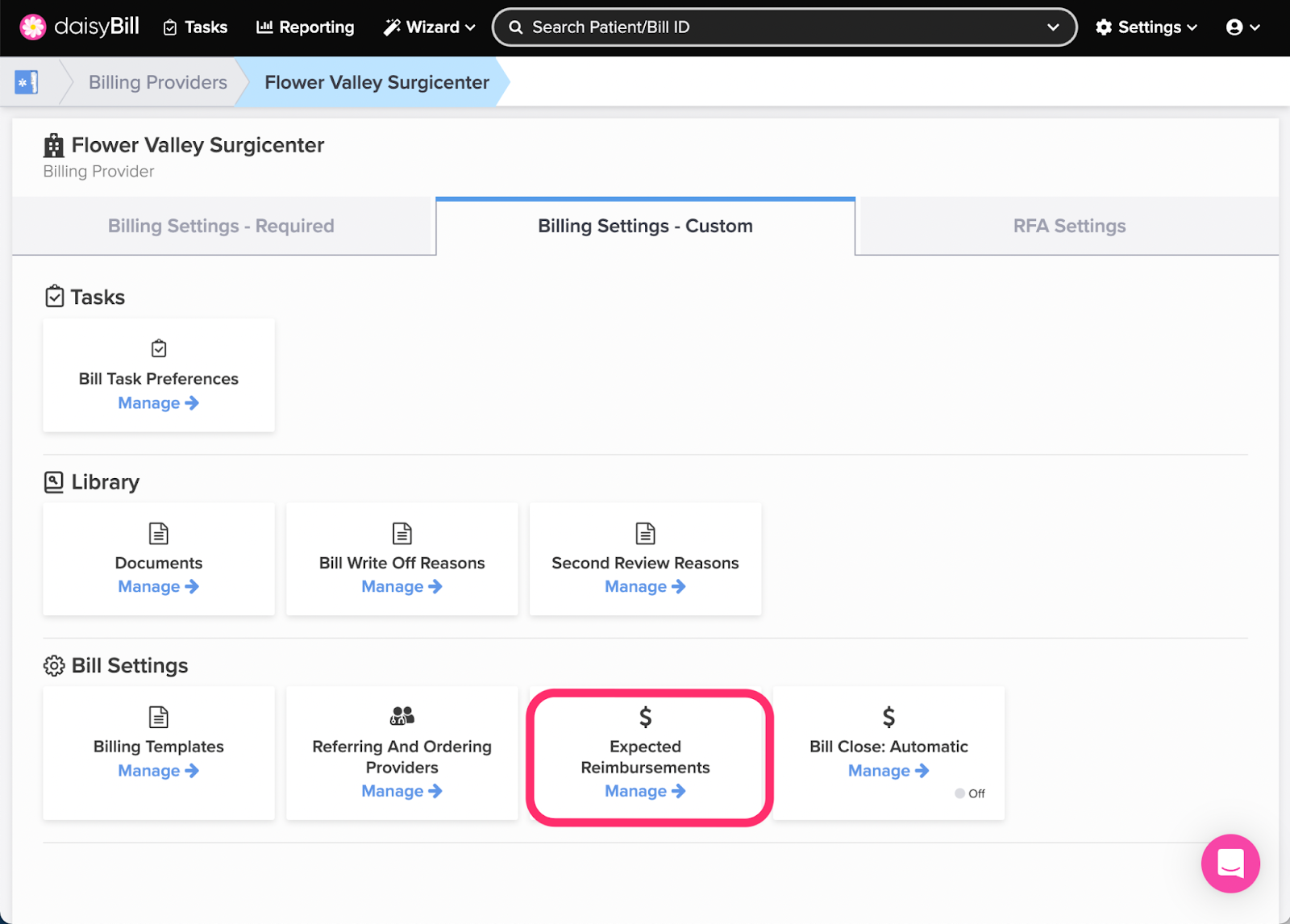Open the Tasks menu item
The image size is (1290, 924).
point(195,27)
